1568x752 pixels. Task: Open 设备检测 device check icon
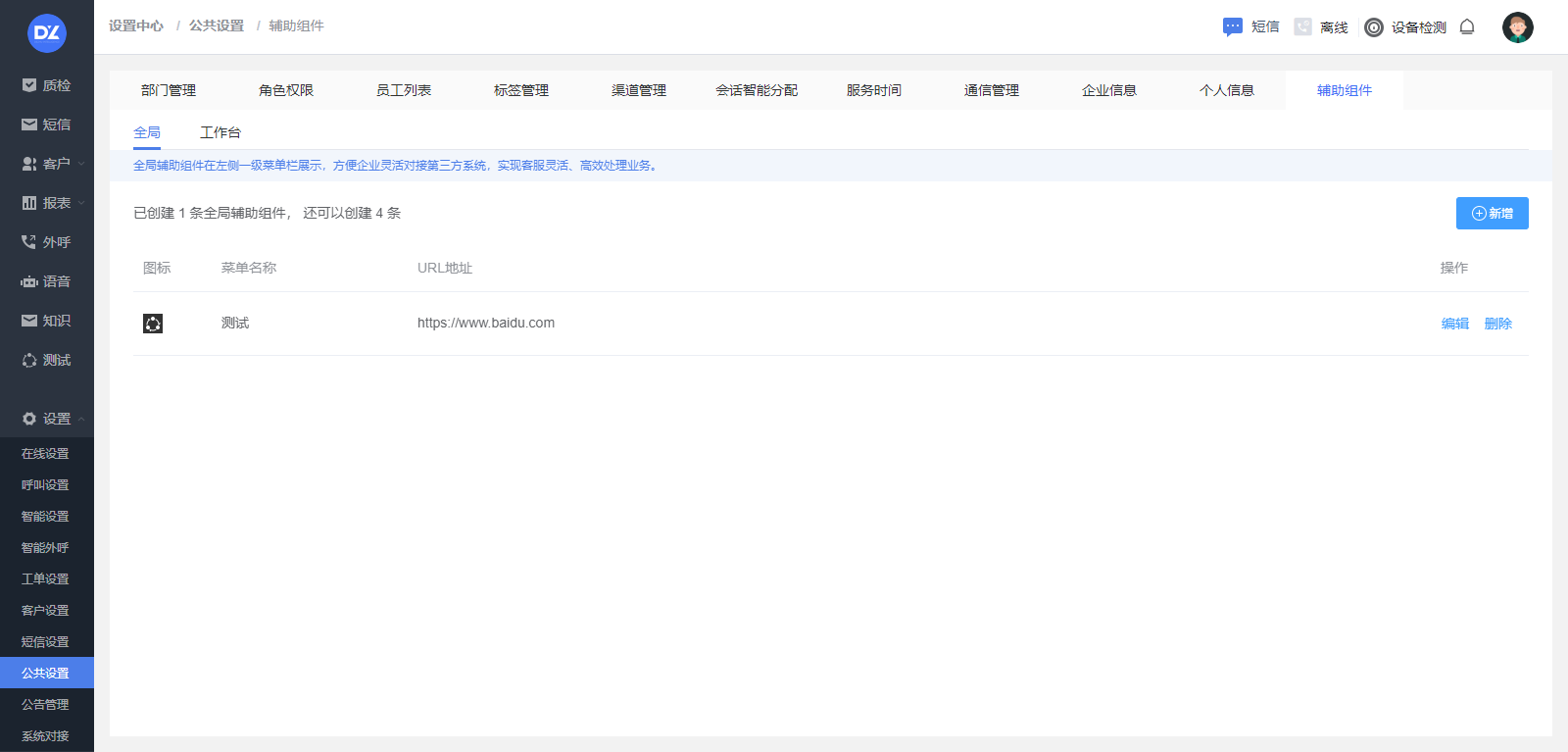(x=1374, y=27)
